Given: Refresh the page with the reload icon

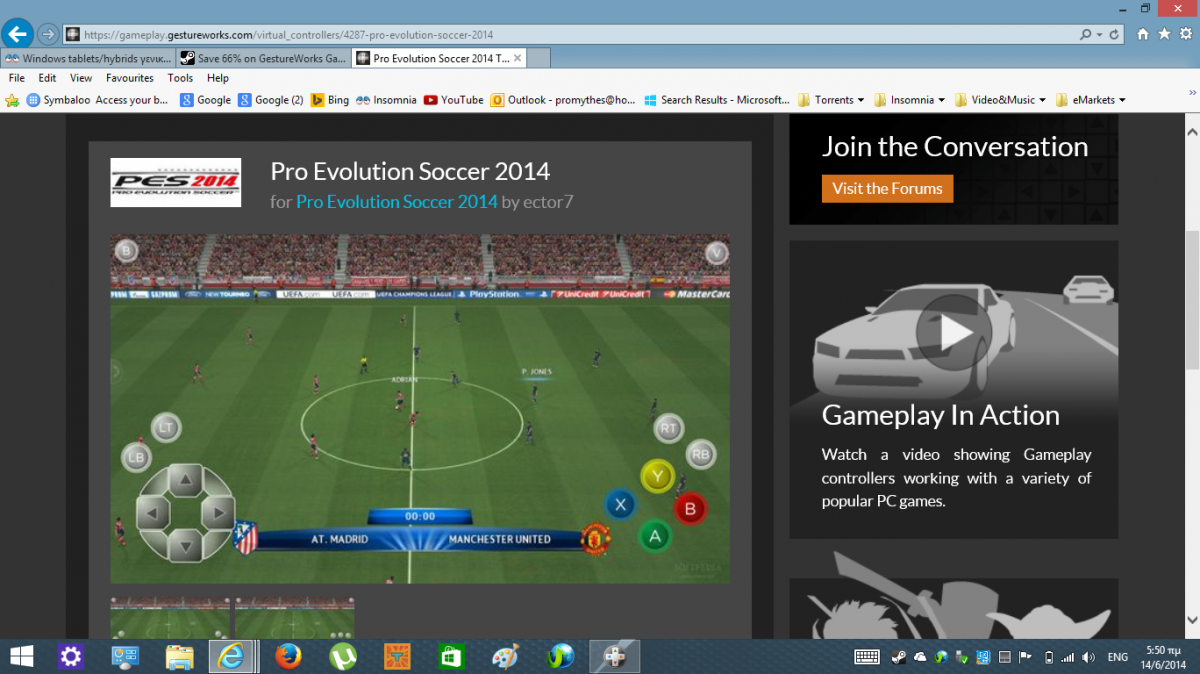Looking at the screenshot, I should click(x=1114, y=34).
